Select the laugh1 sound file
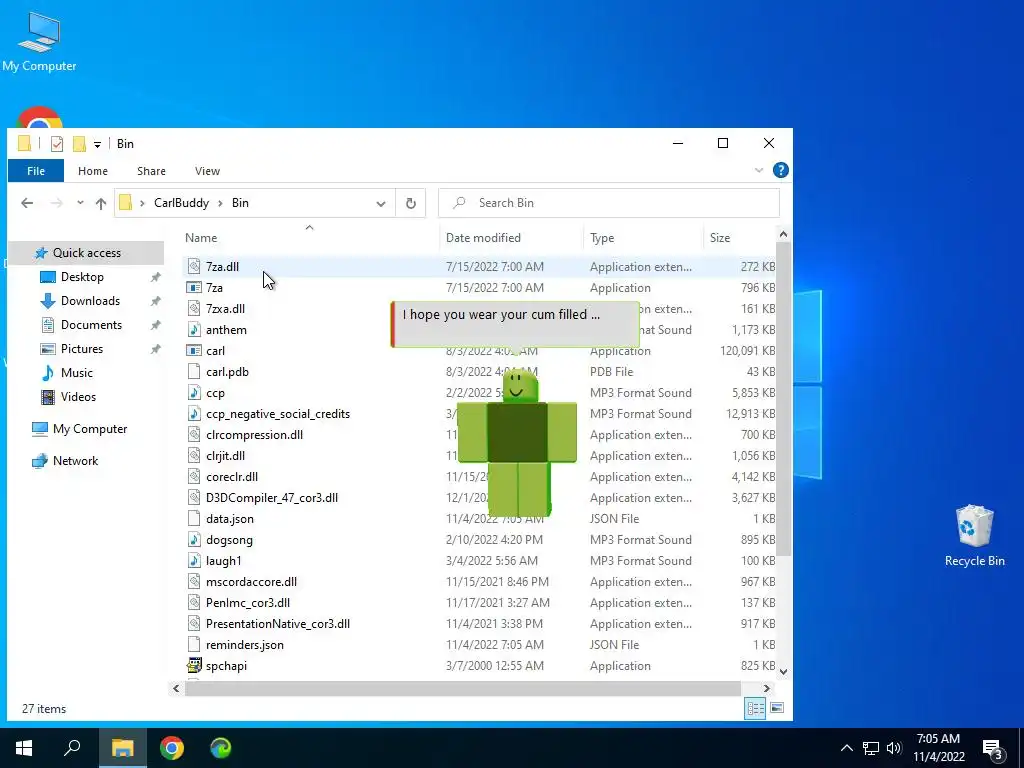Viewport: 1024px width, 768px height. pyautogui.click(x=223, y=561)
